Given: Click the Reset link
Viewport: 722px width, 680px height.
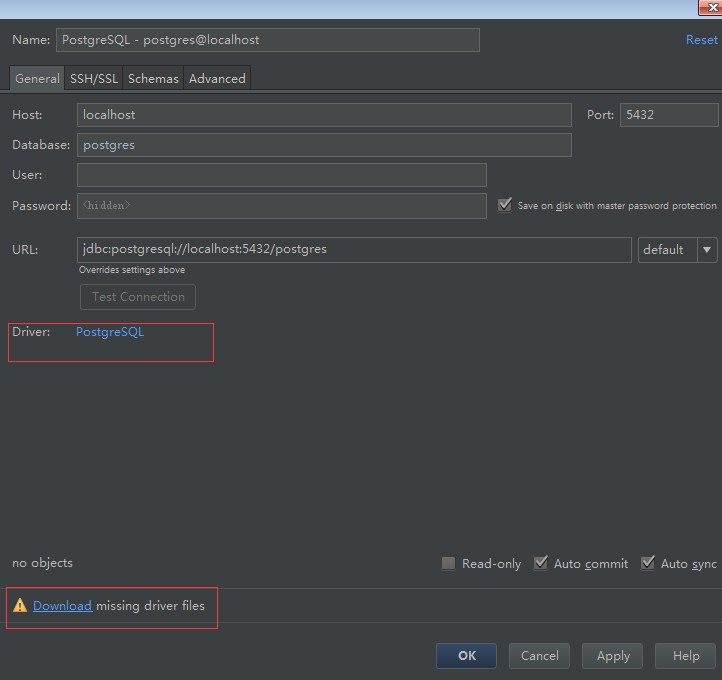Looking at the screenshot, I should coord(701,40).
